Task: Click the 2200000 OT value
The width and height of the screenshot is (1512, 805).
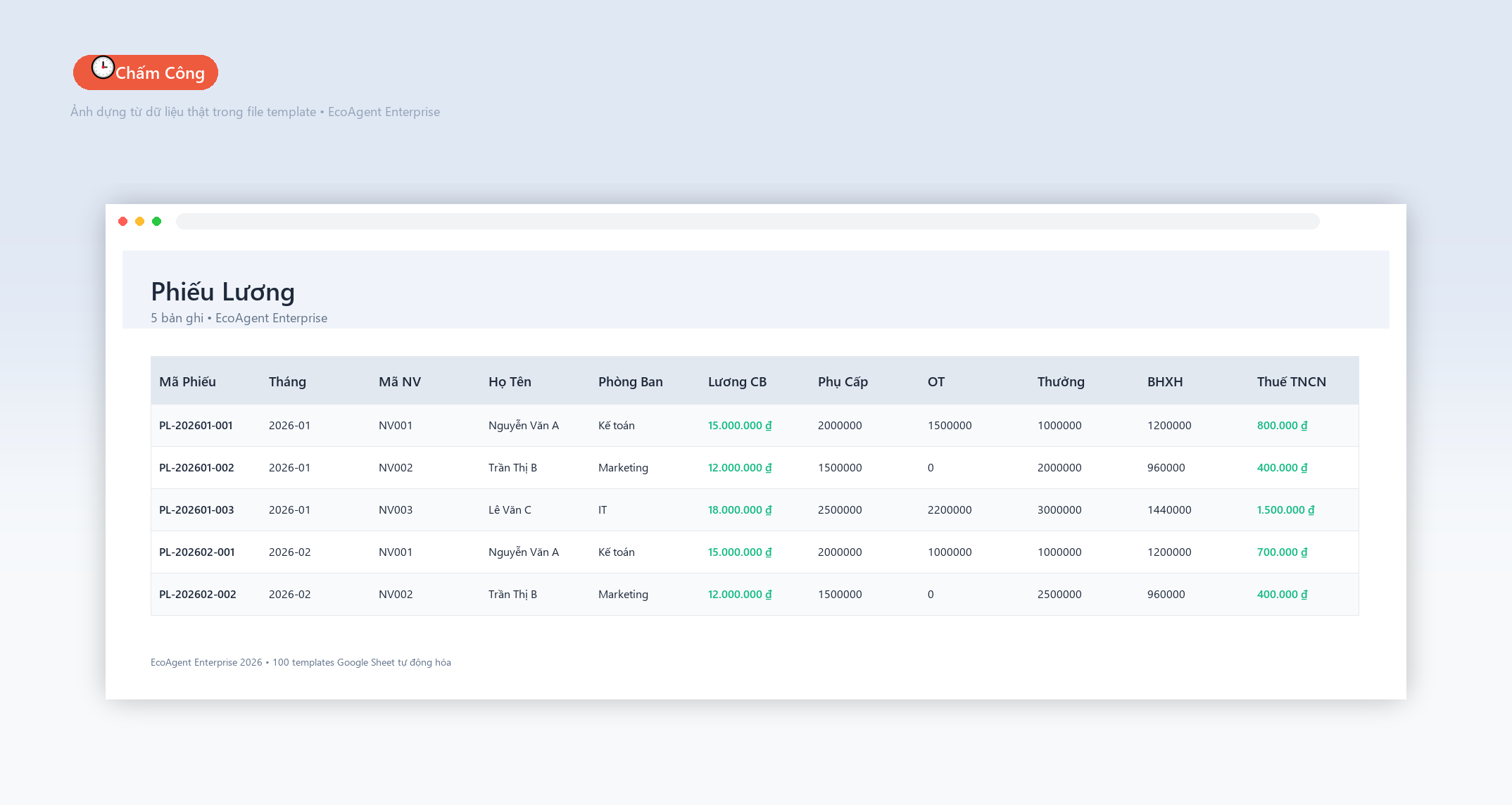Action: click(x=950, y=509)
